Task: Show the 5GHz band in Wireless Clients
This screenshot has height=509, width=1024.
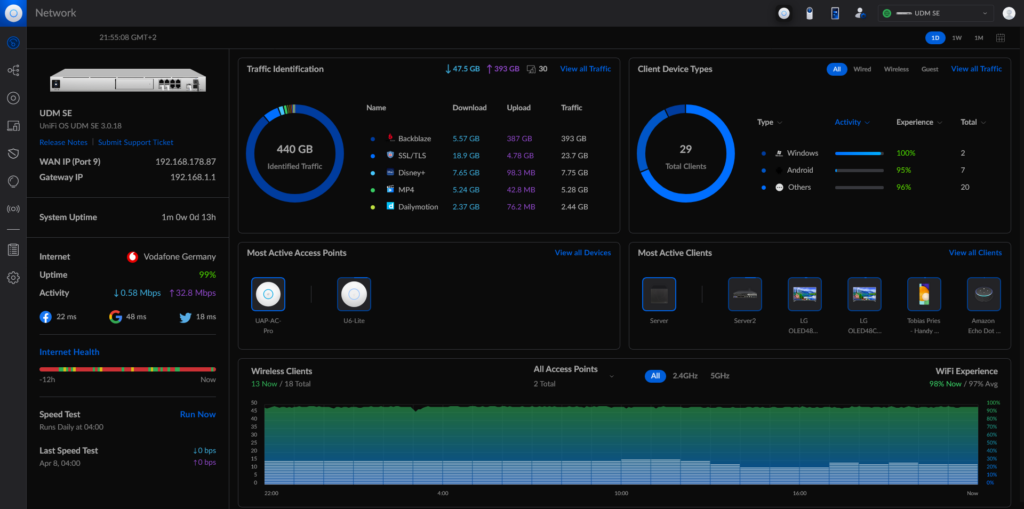Action: coord(720,376)
